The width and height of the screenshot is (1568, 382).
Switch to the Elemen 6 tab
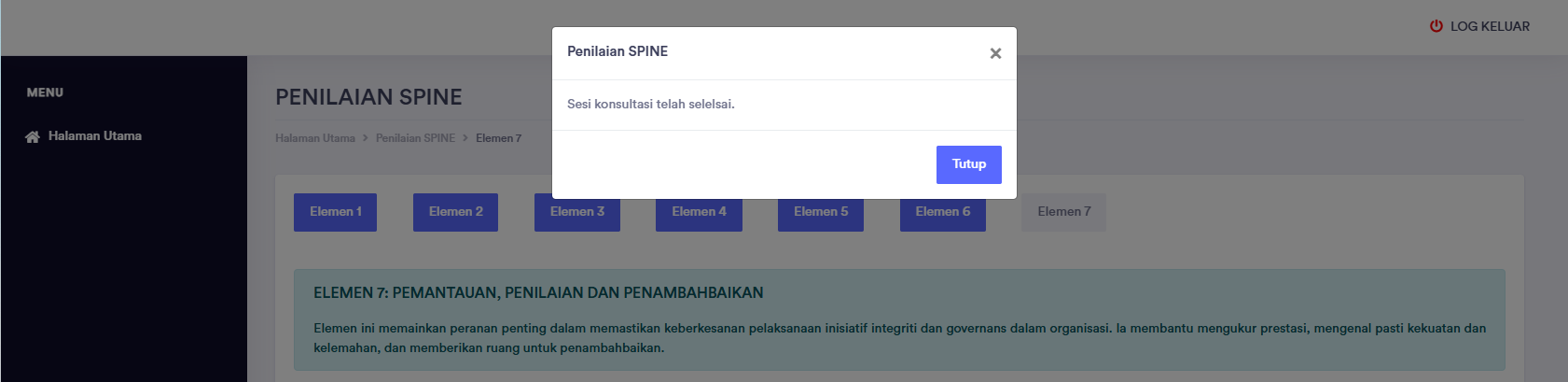[942, 213]
